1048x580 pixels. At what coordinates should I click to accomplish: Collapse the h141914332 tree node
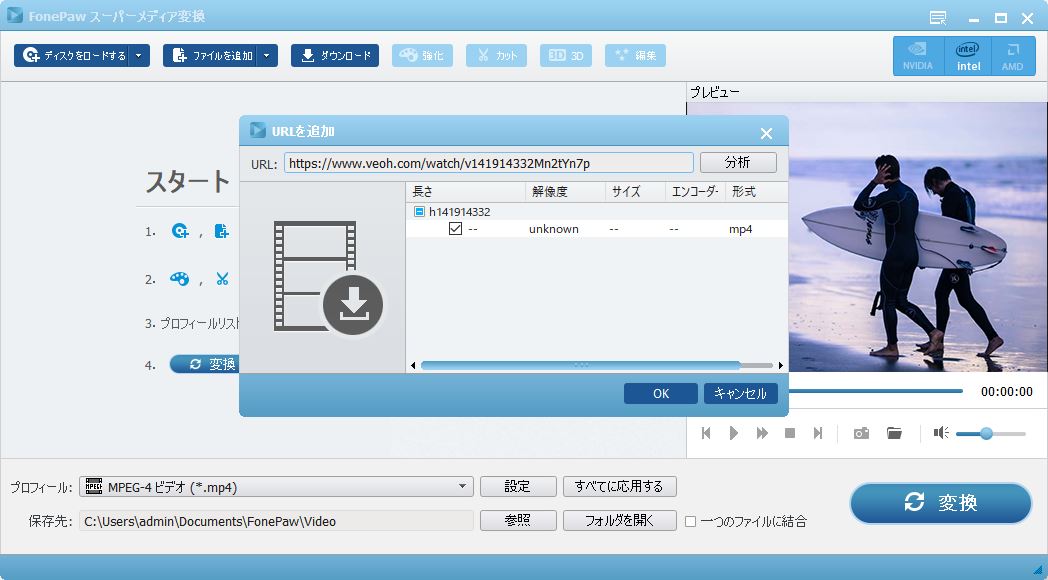pyautogui.click(x=419, y=212)
